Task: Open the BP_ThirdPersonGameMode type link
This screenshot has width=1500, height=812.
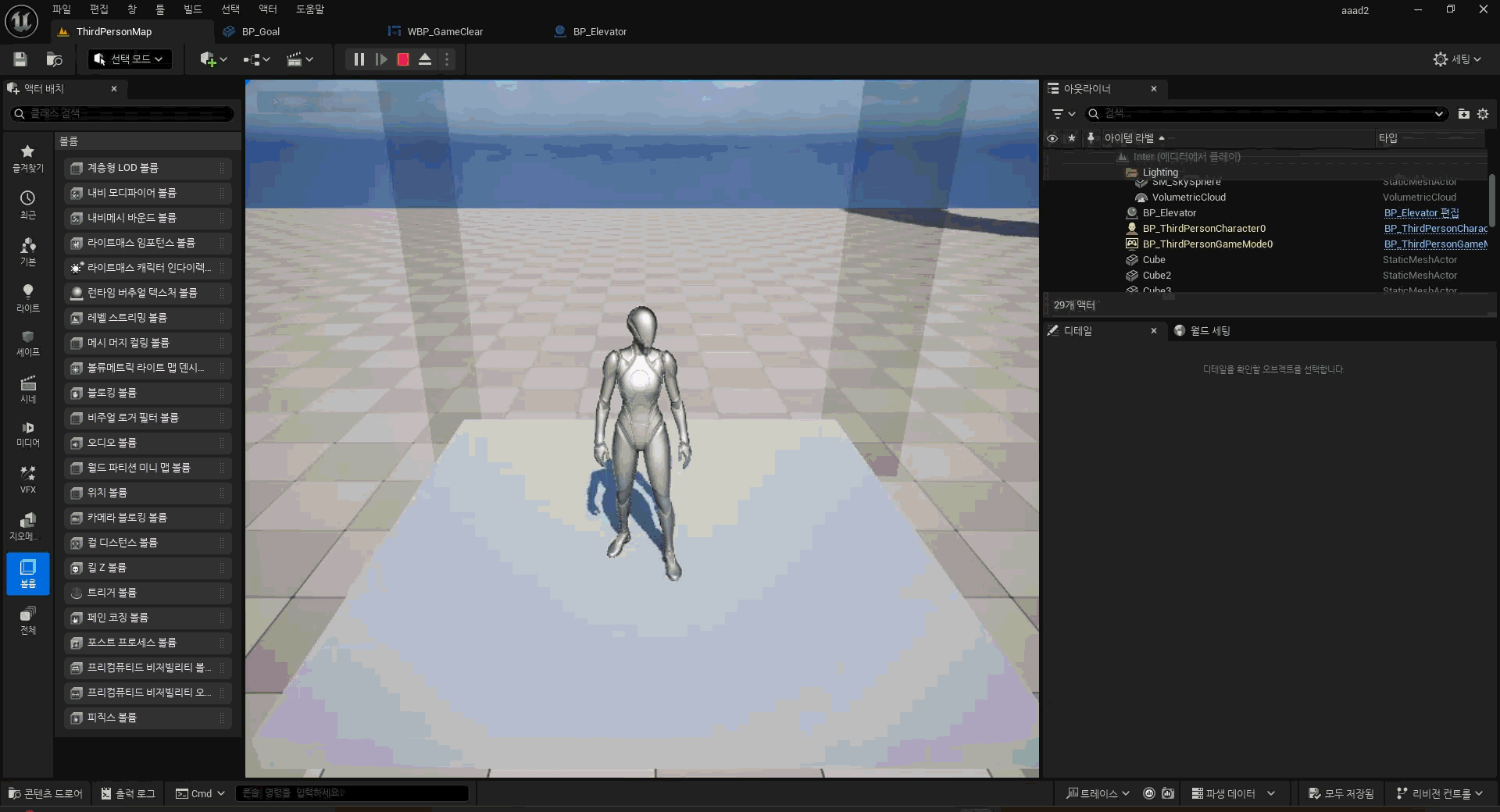Action: [1435, 244]
